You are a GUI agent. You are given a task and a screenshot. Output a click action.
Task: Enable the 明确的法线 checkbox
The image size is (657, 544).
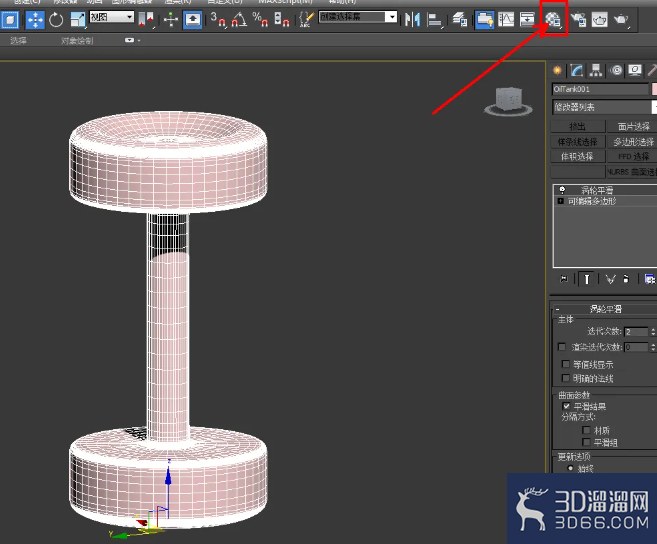coord(566,378)
